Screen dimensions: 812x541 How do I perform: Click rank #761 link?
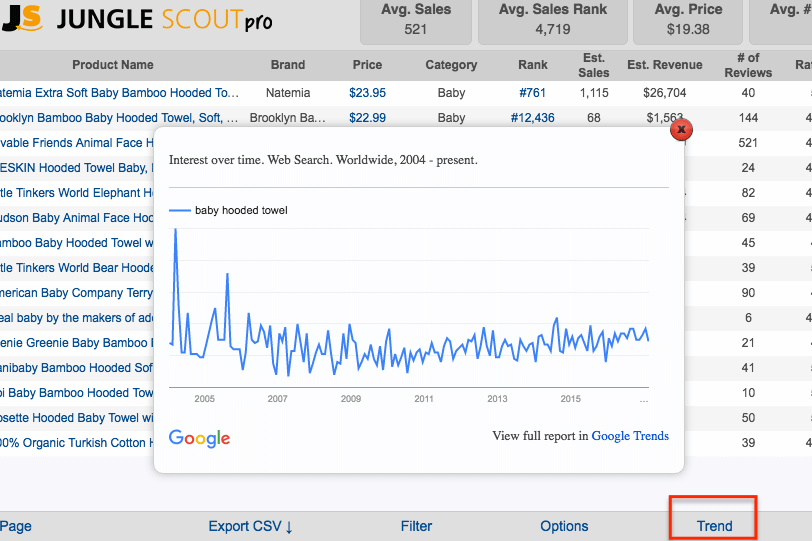pos(532,93)
